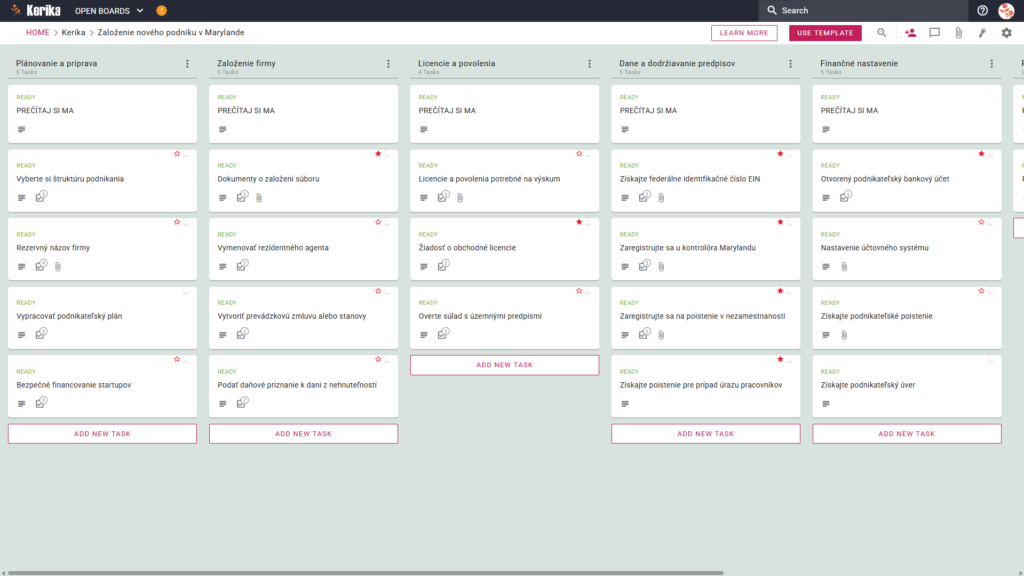Toggle star on Získajte federálne identifikačné číslo EIN
The width and height of the screenshot is (1024, 576).
coord(780,154)
